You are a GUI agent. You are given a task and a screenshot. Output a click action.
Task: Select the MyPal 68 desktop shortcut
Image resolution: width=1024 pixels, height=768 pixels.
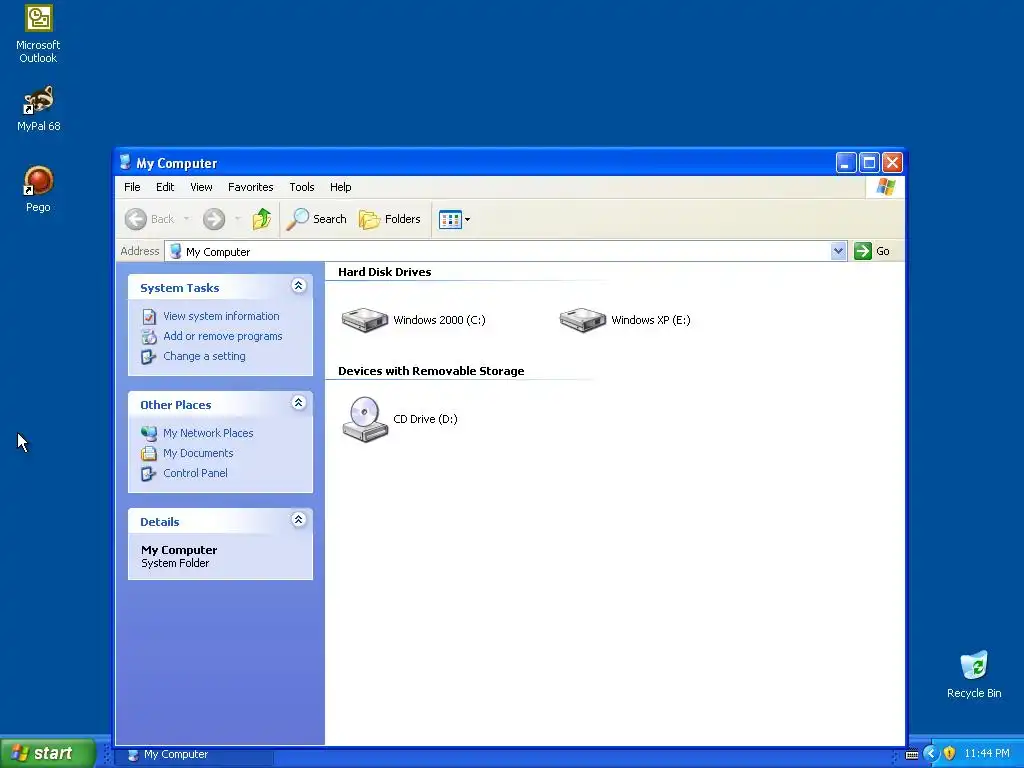(x=38, y=108)
